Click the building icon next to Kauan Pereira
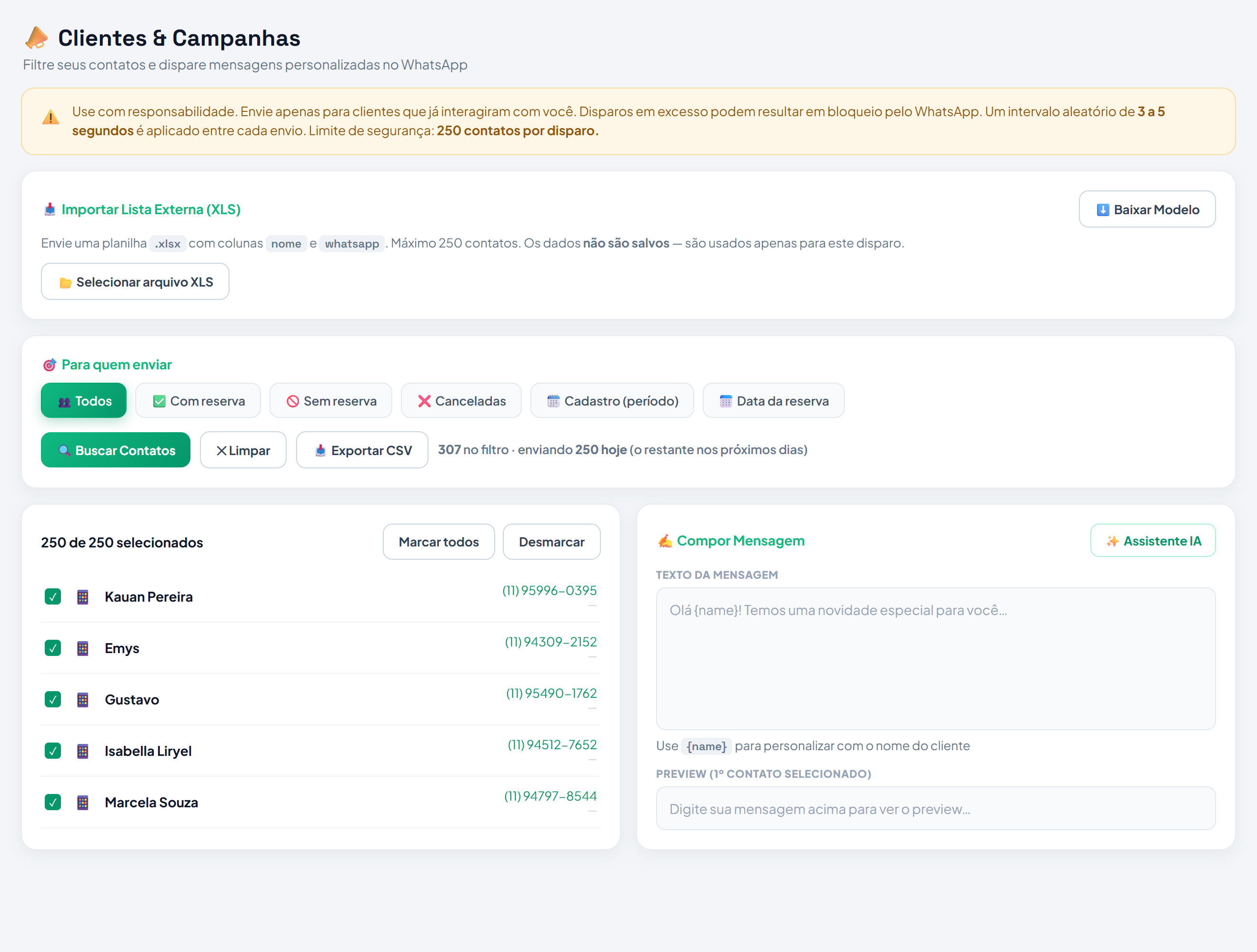The height and width of the screenshot is (952, 1257). [x=83, y=597]
